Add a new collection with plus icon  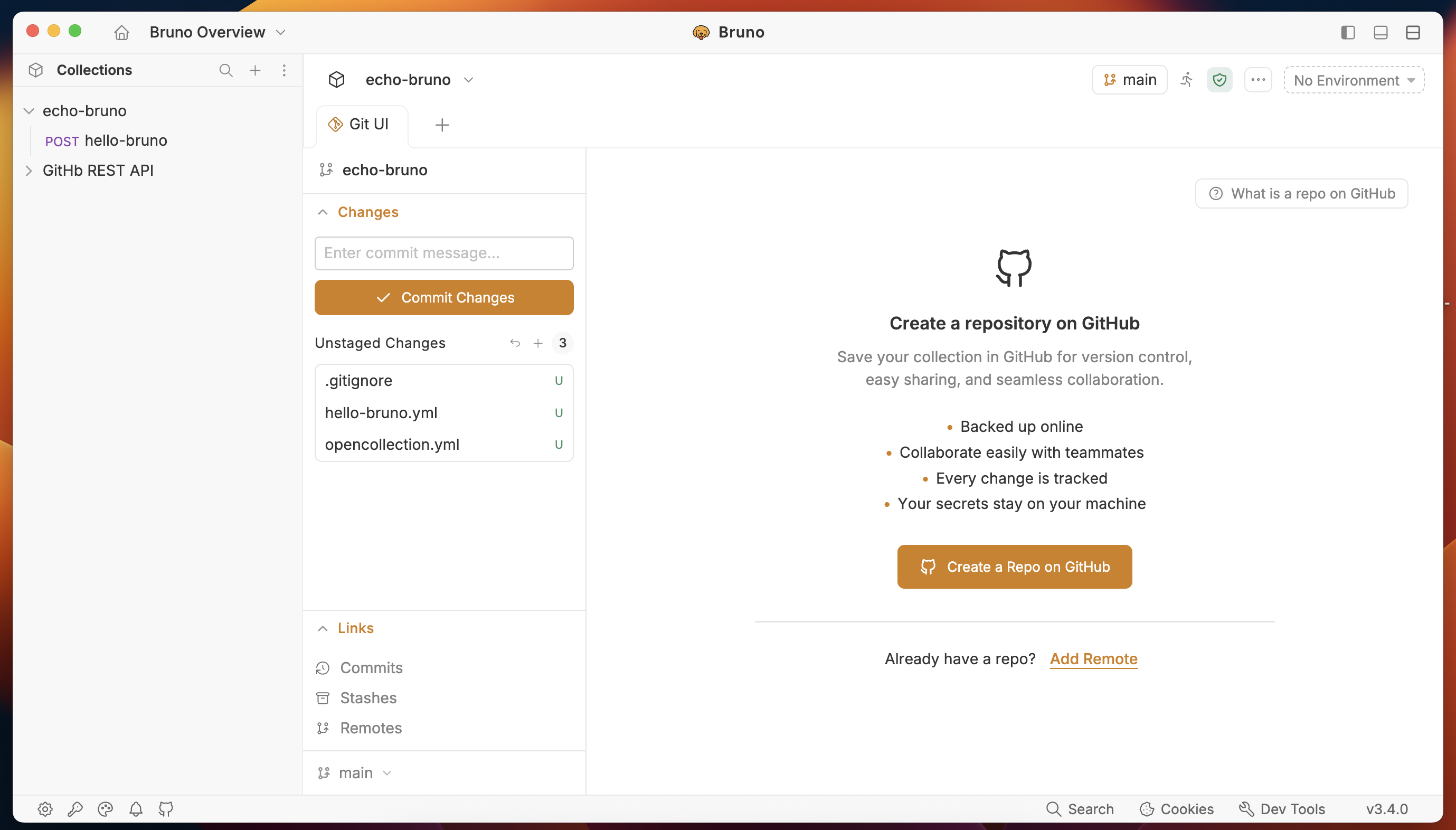(256, 70)
